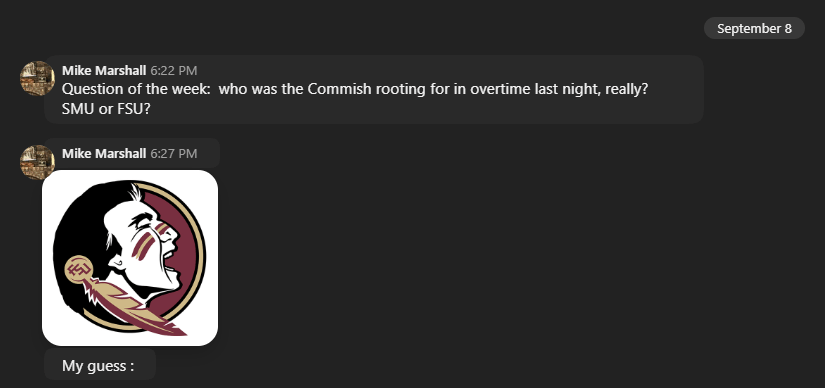825x388 pixels.
Task: Open the Mike Marshall name on the 6:22 PM message
Action: click(x=104, y=70)
